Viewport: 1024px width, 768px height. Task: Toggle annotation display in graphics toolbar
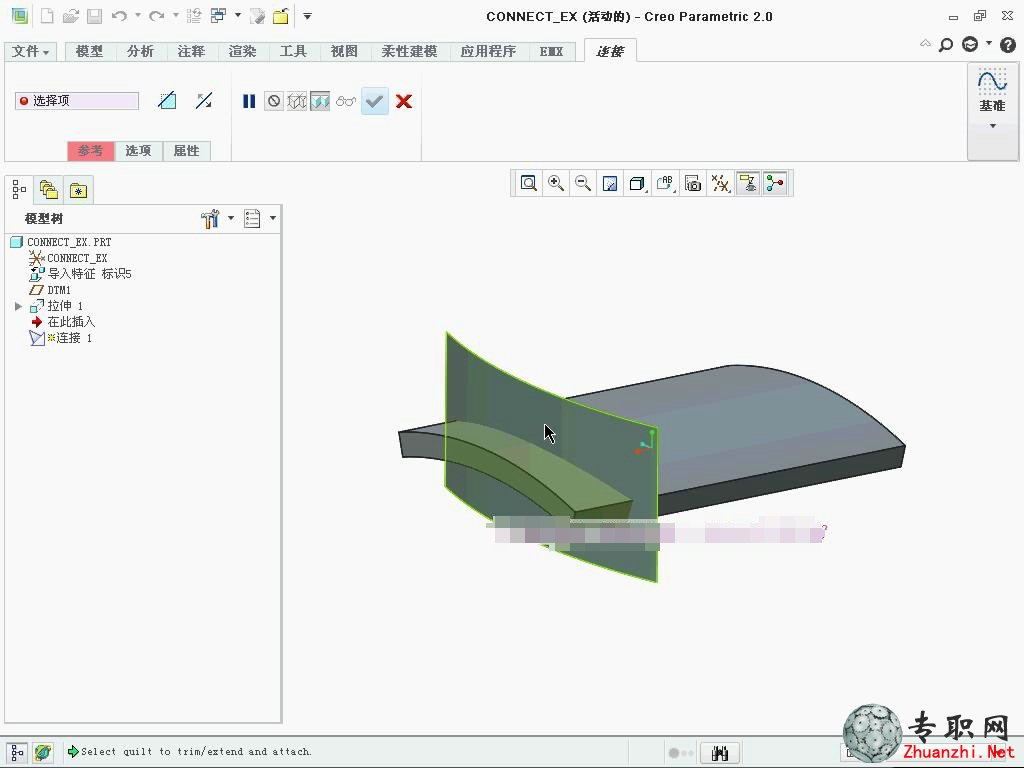[x=748, y=184]
